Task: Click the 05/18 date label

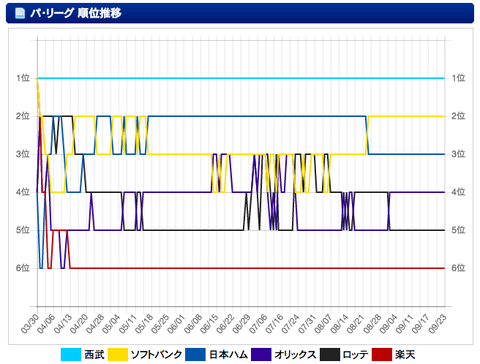Action: click(144, 323)
